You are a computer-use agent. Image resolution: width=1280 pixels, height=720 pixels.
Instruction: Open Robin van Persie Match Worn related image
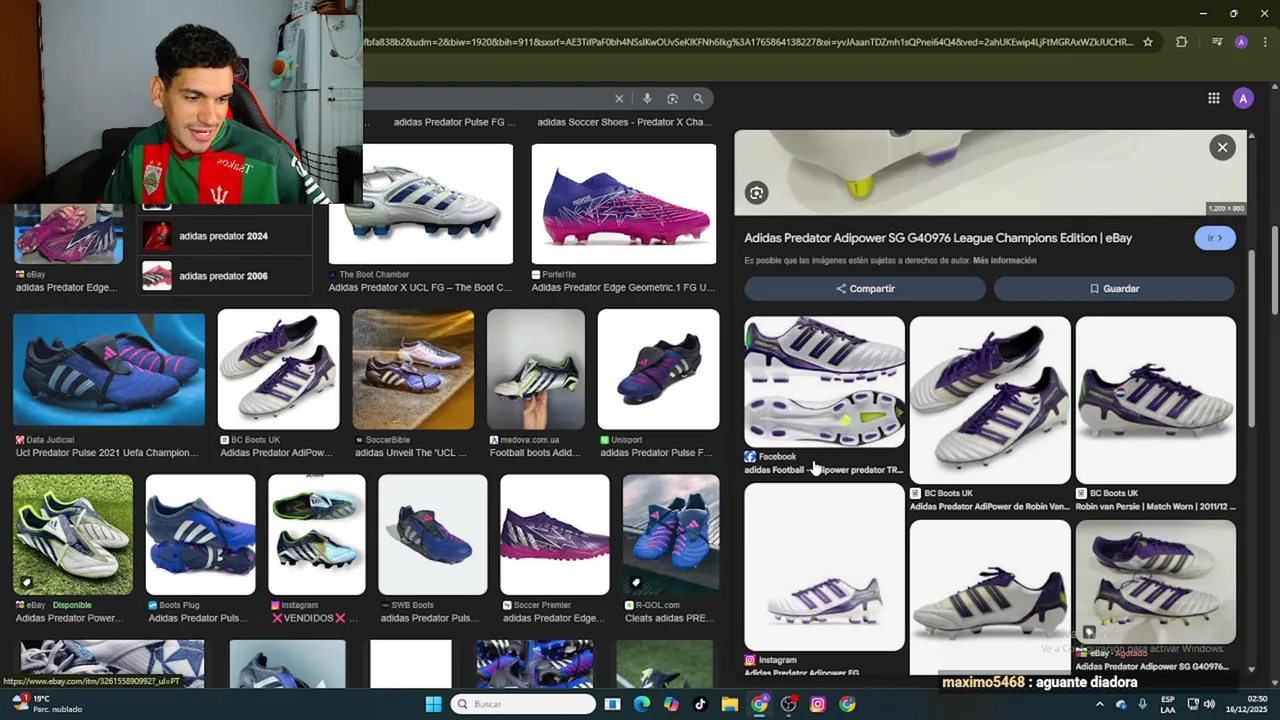coord(1156,400)
